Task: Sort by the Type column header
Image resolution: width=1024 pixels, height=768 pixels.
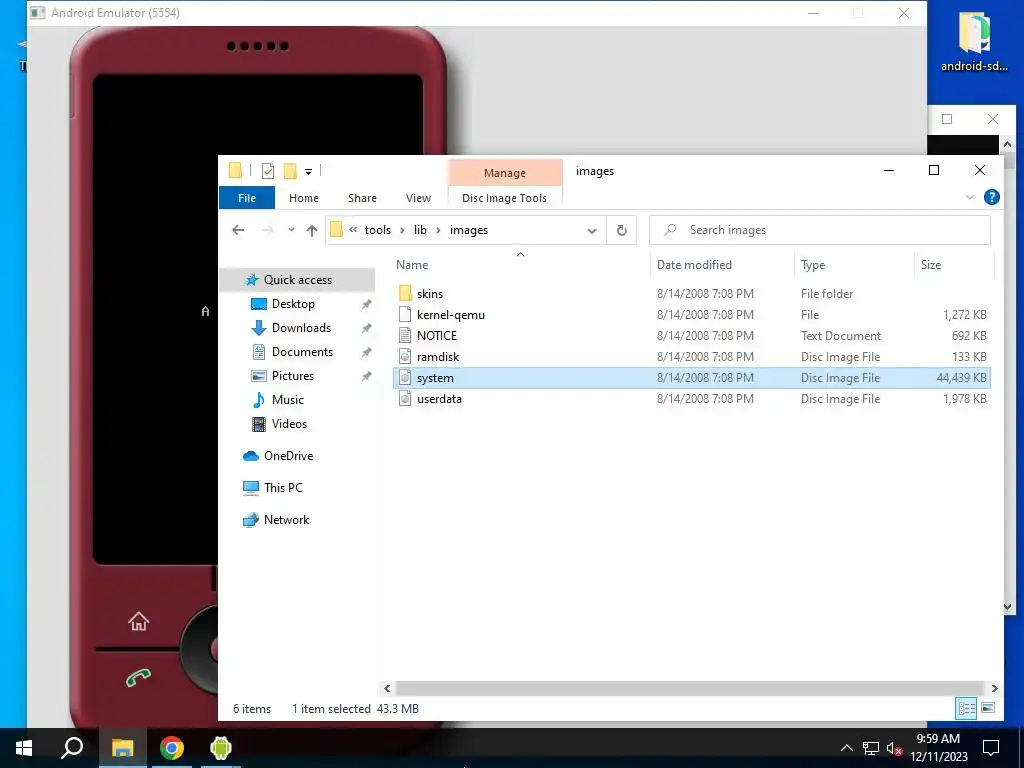Action: pyautogui.click(x=813, y=264)
